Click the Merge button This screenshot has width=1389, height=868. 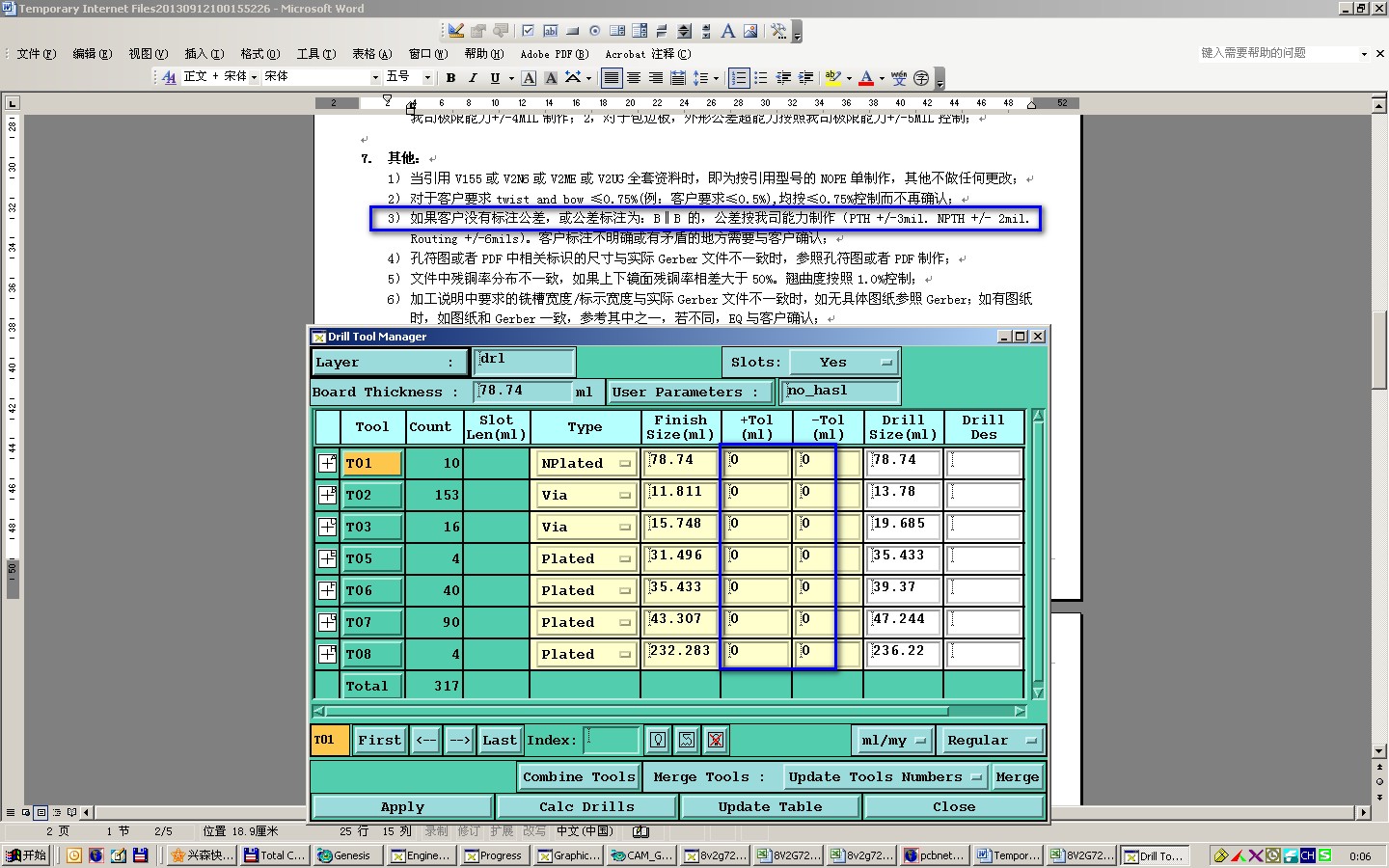click(x=1017, y=777)
